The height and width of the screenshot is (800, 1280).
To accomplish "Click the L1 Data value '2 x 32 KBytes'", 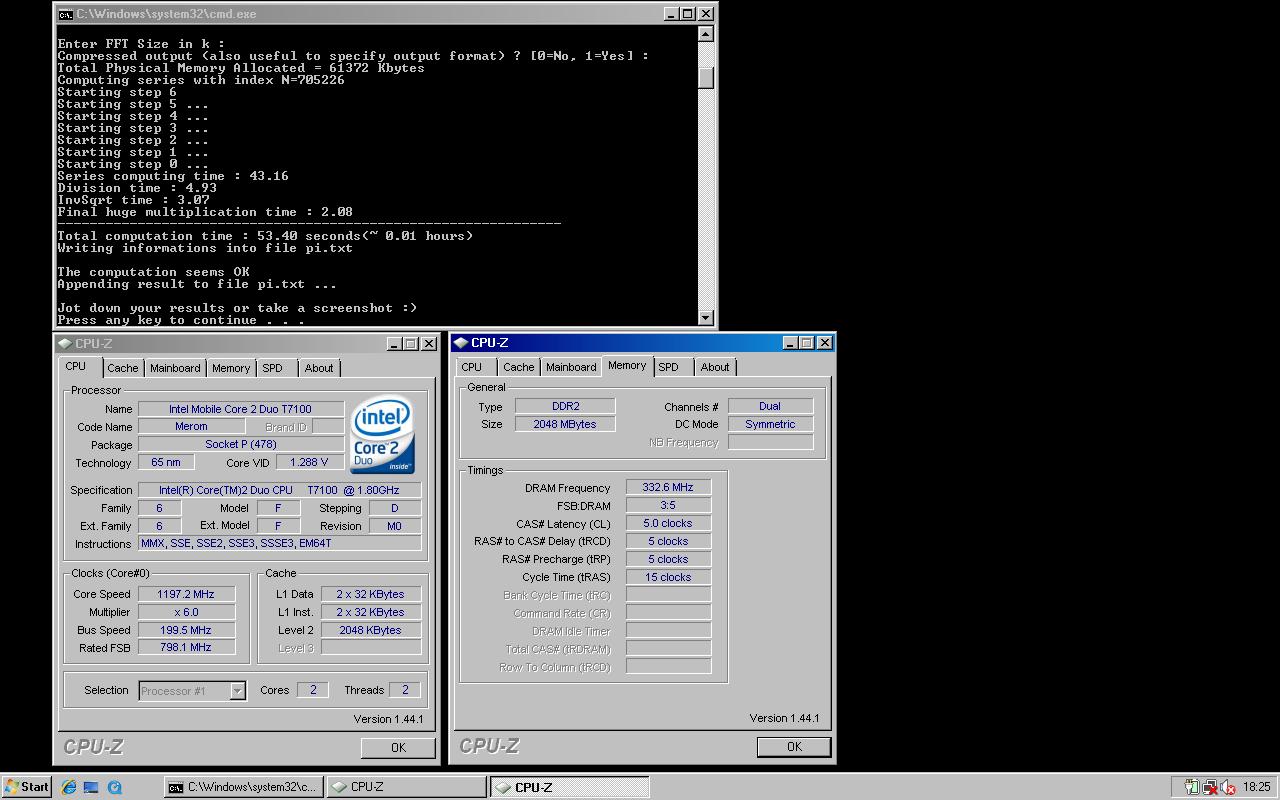I will 370,594.
